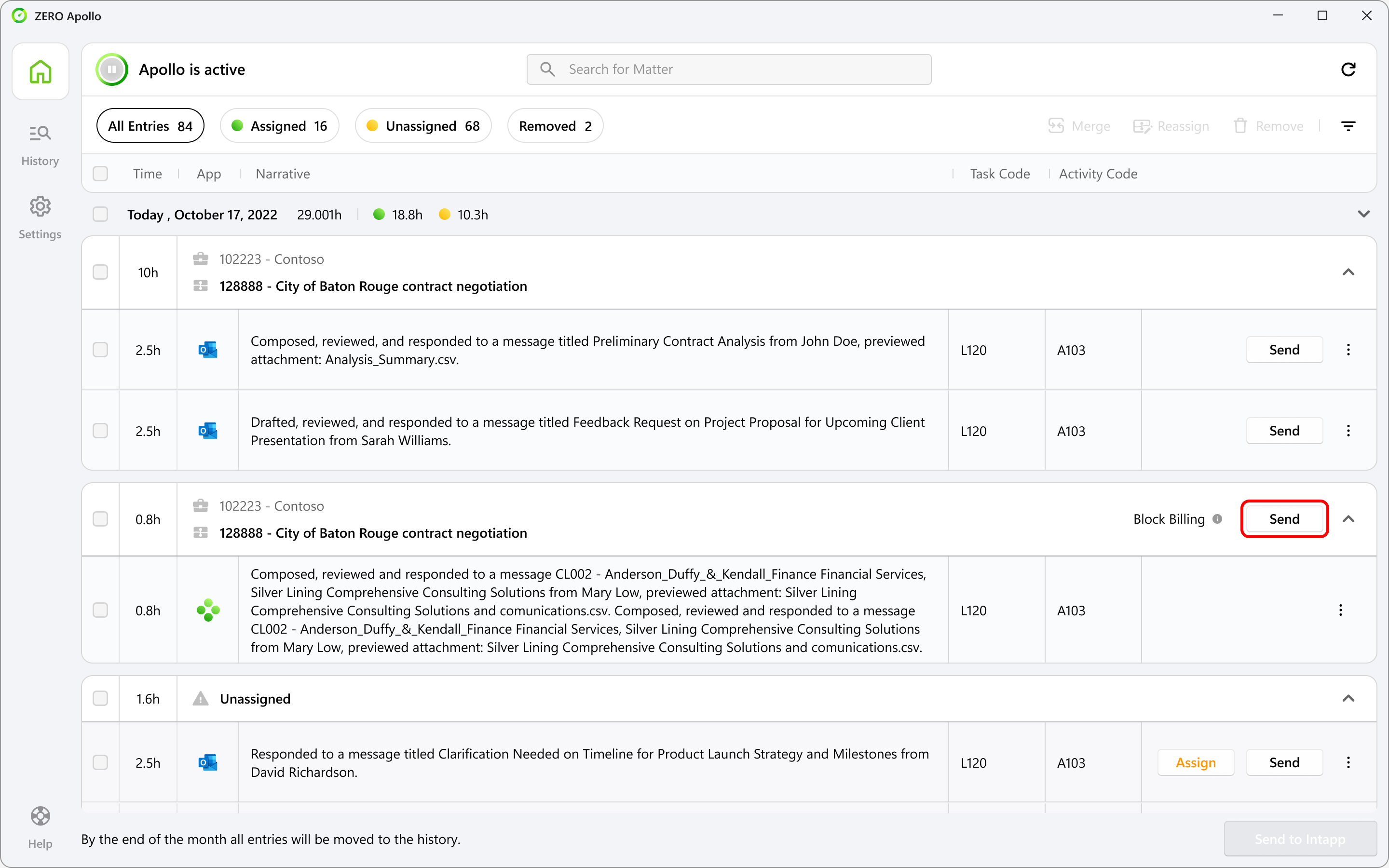
Task: Click the Narrative column header
Action: coord(283,174)
